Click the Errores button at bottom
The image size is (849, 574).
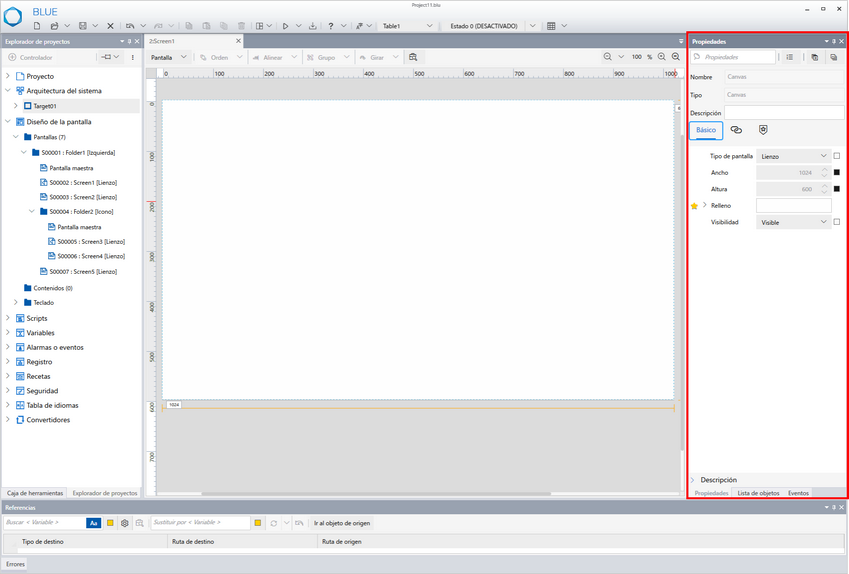coord(15,564)
